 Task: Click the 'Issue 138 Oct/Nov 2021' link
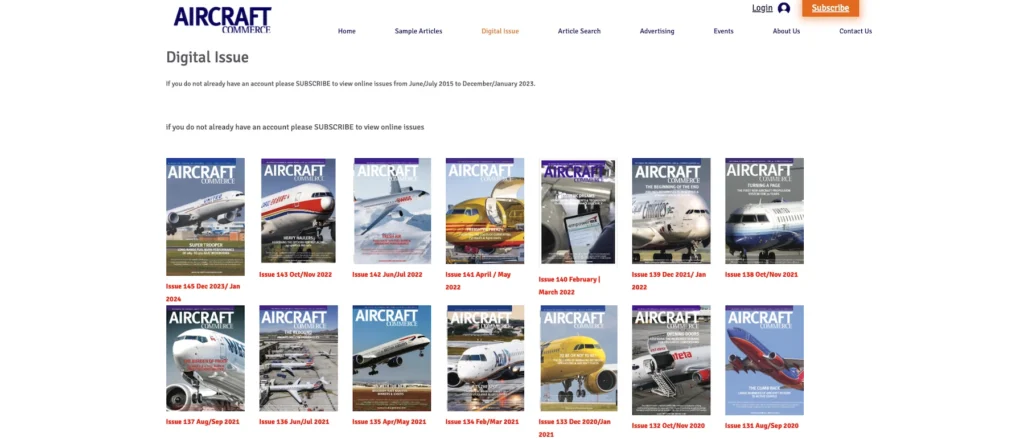[761, 274]
